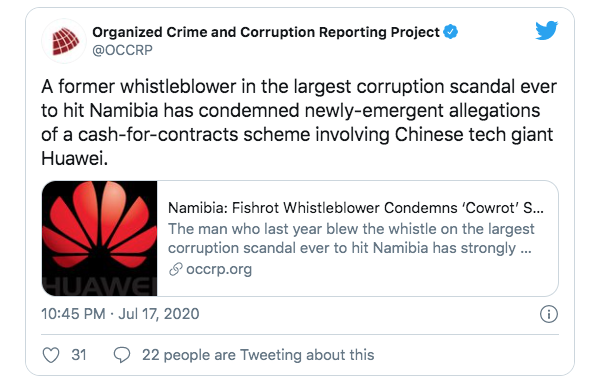Click the Twitter bird logo
Screen dimensions: 594x386
[546, 30]
